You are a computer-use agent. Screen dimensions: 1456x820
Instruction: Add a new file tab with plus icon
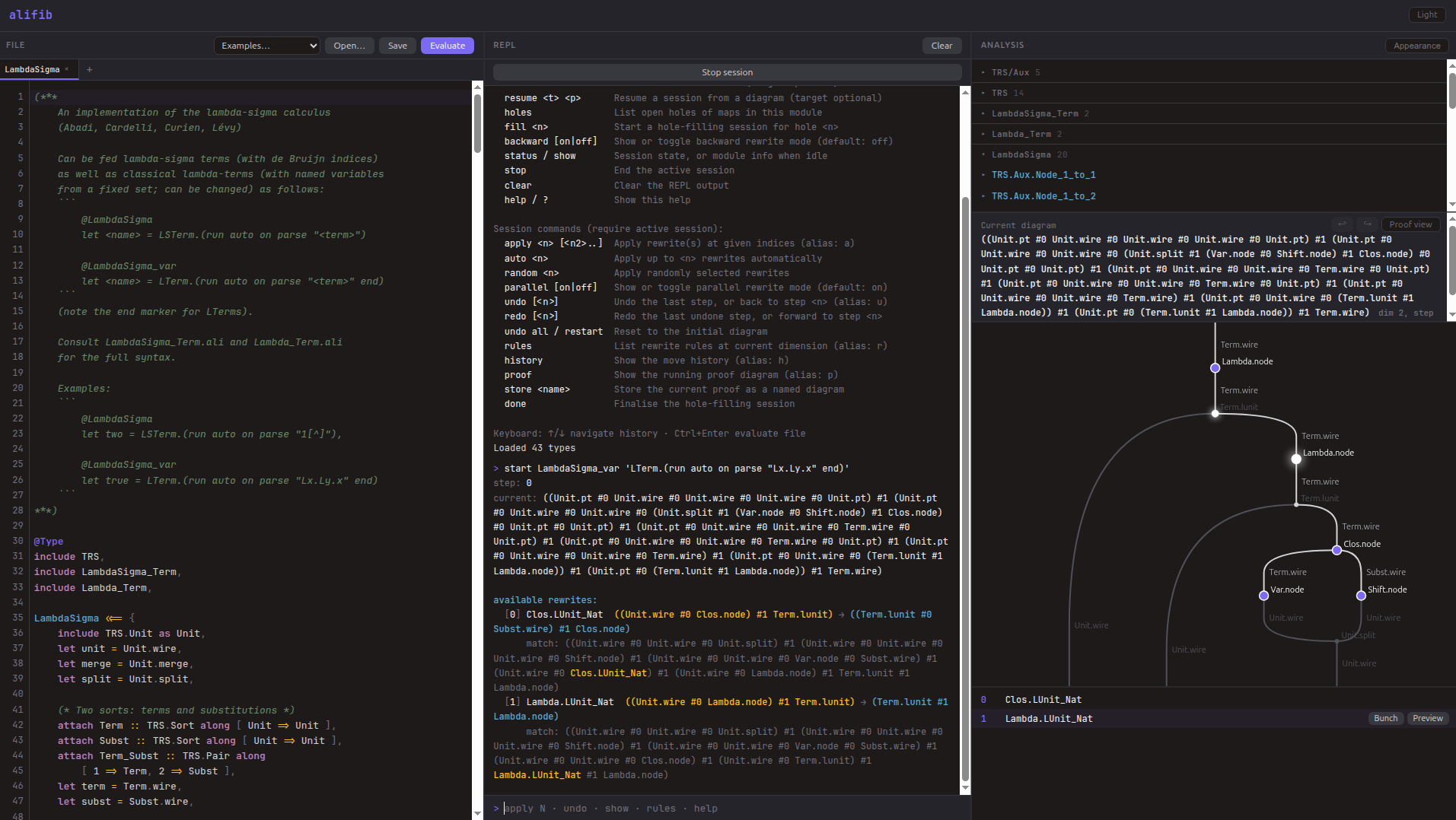89,69
